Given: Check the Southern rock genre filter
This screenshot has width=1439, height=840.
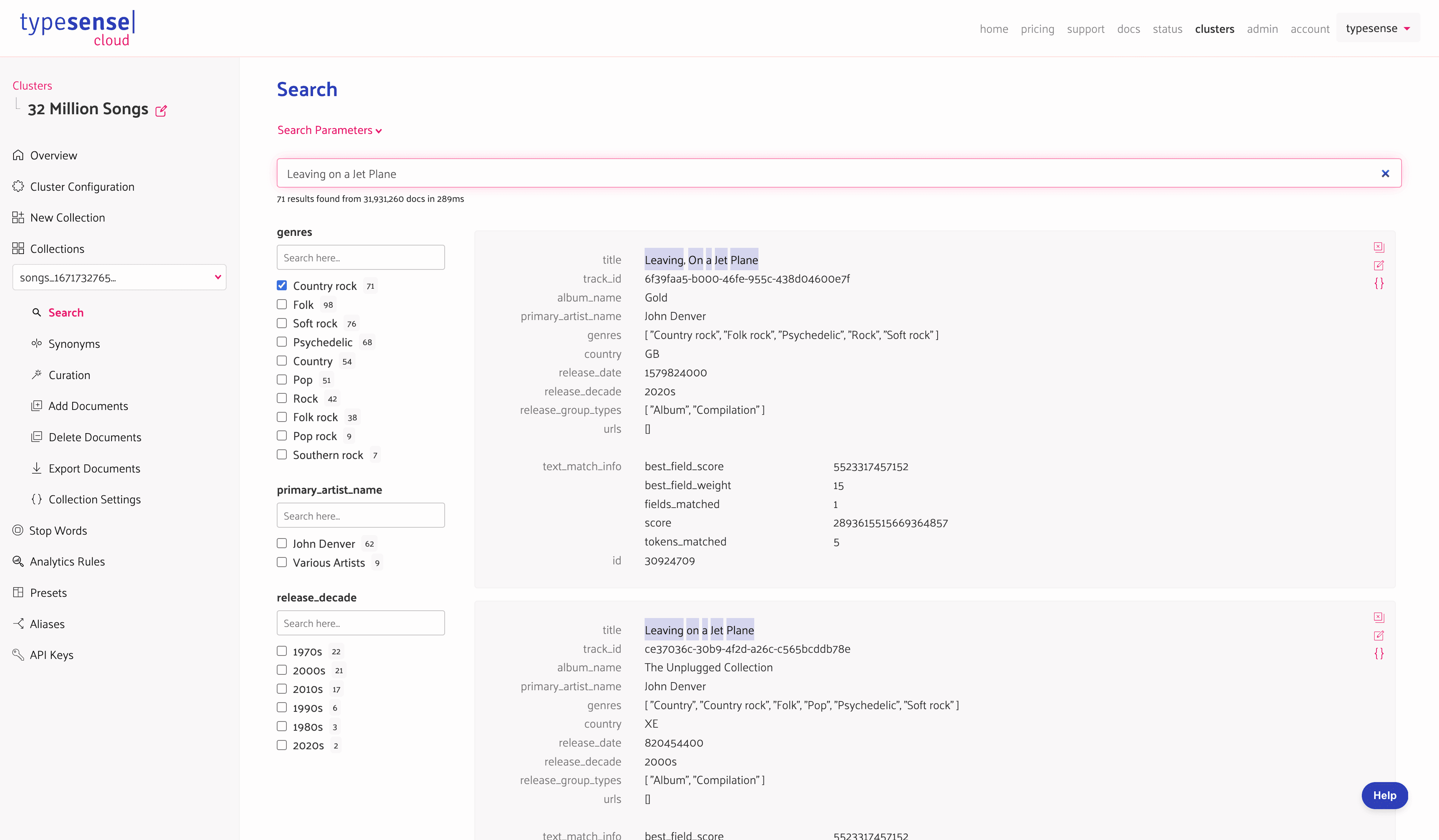Looking at the screenshot, I should pos(281,454).
